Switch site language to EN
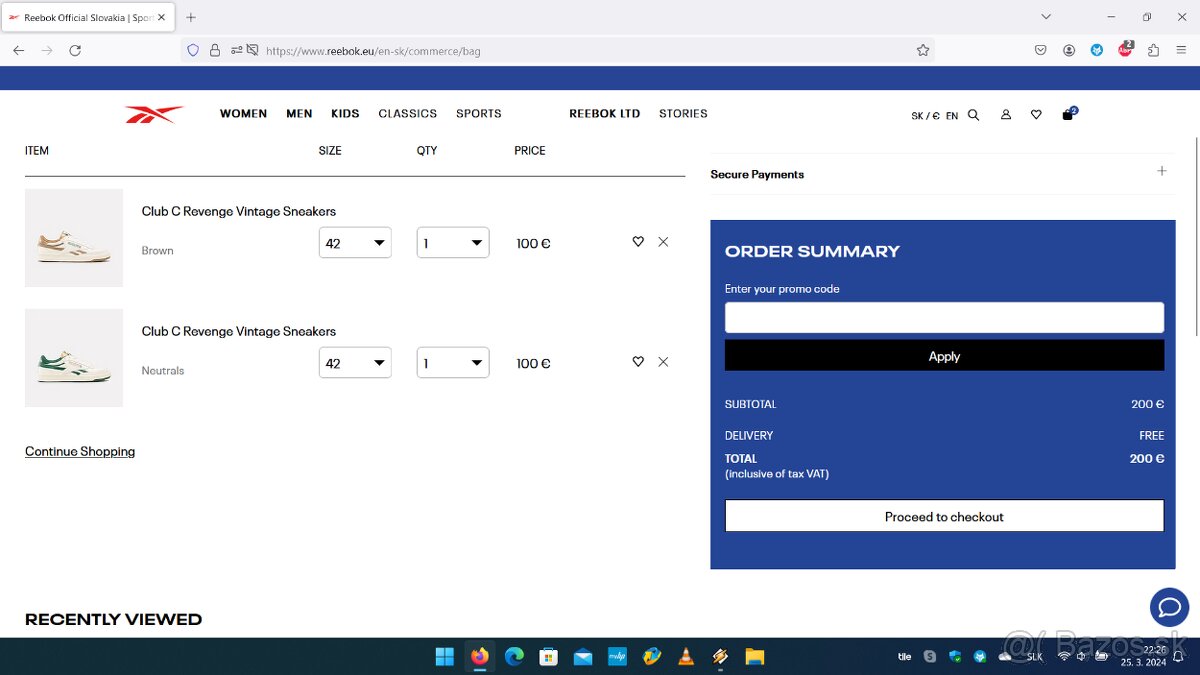 [x=952, y=116]
